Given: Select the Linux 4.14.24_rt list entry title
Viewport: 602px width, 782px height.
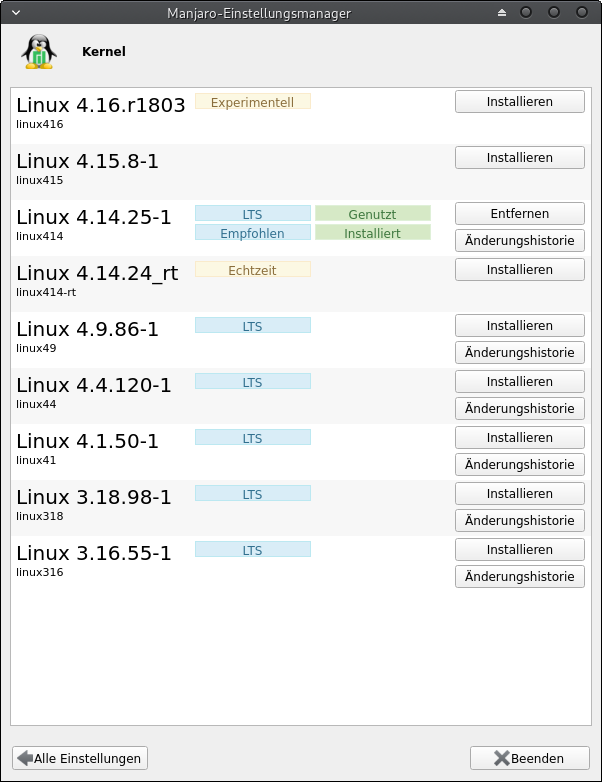Looking at the screenshot, I should 97,273.
